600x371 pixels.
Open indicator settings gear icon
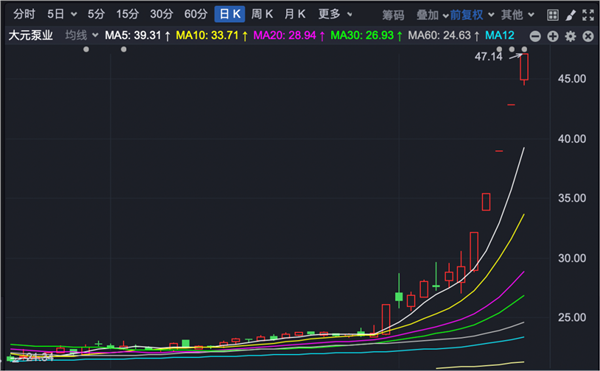click(x=571, y=36)
